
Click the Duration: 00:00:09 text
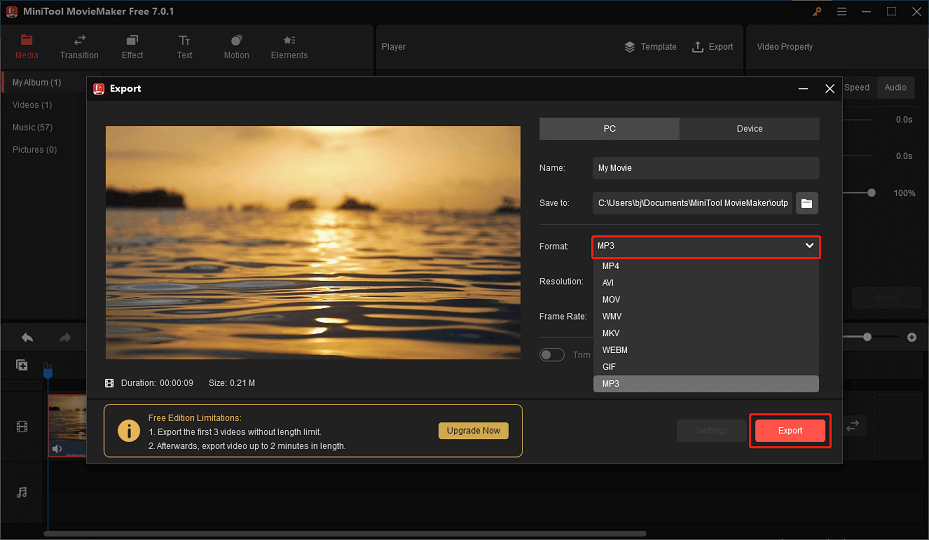coord(157,384)
